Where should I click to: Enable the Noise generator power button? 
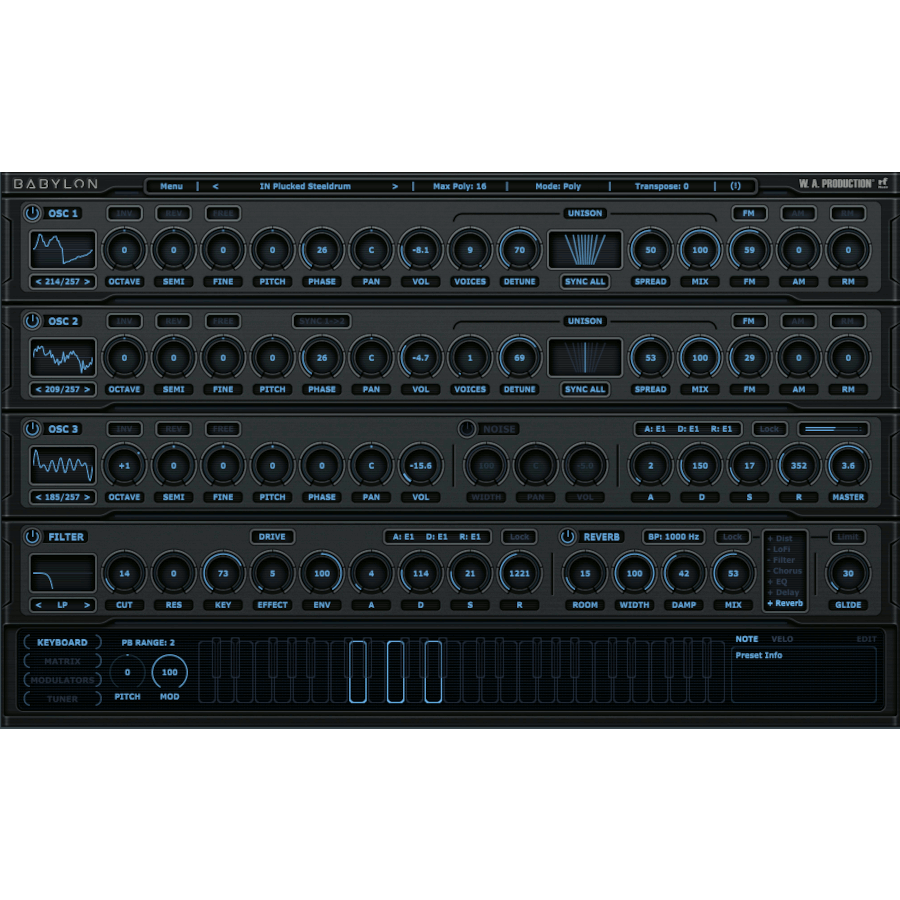pyautogui.click(x=467, y=429)
